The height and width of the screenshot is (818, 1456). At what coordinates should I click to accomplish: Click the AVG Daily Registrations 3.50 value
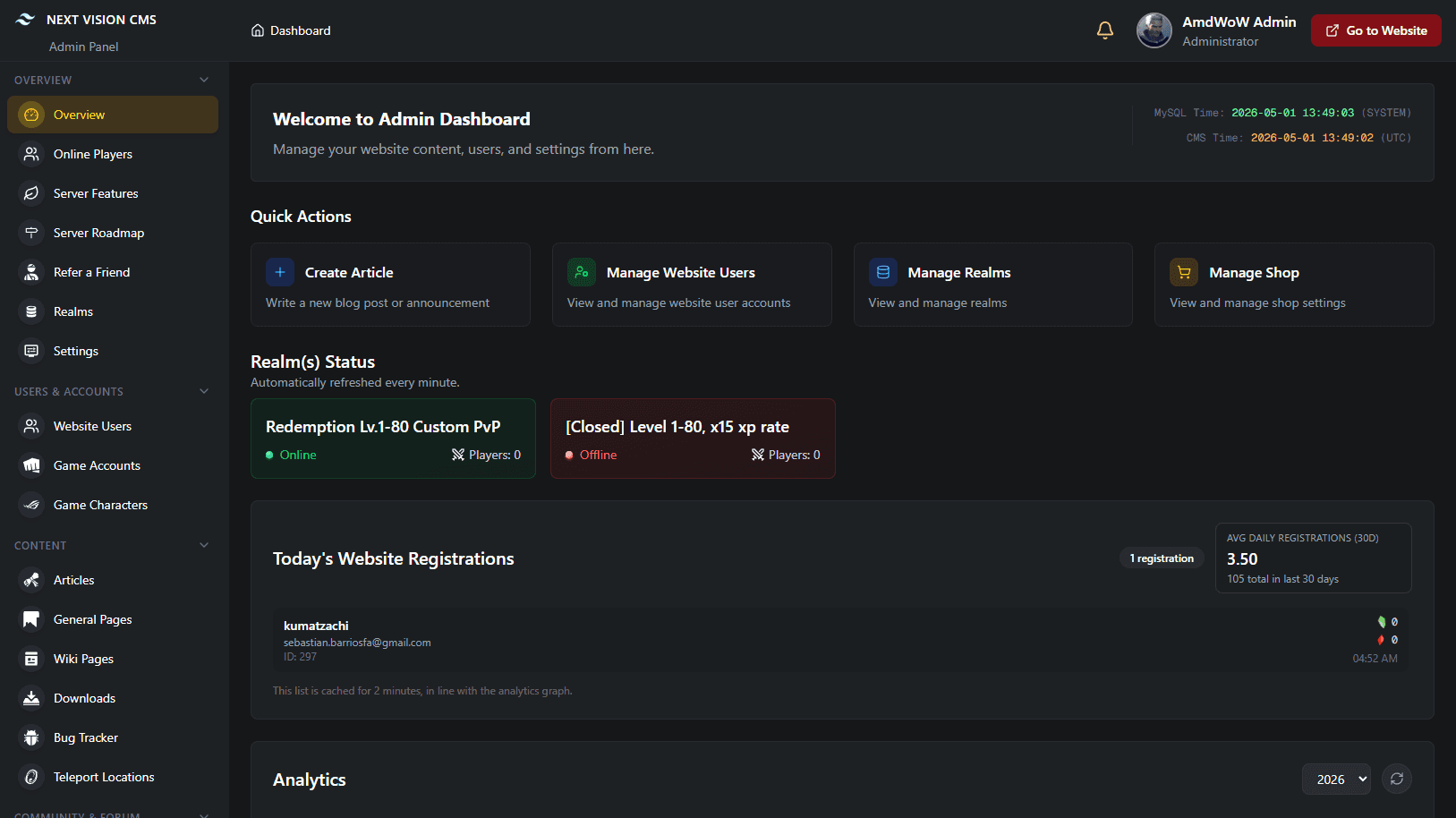coord(1242,558)
